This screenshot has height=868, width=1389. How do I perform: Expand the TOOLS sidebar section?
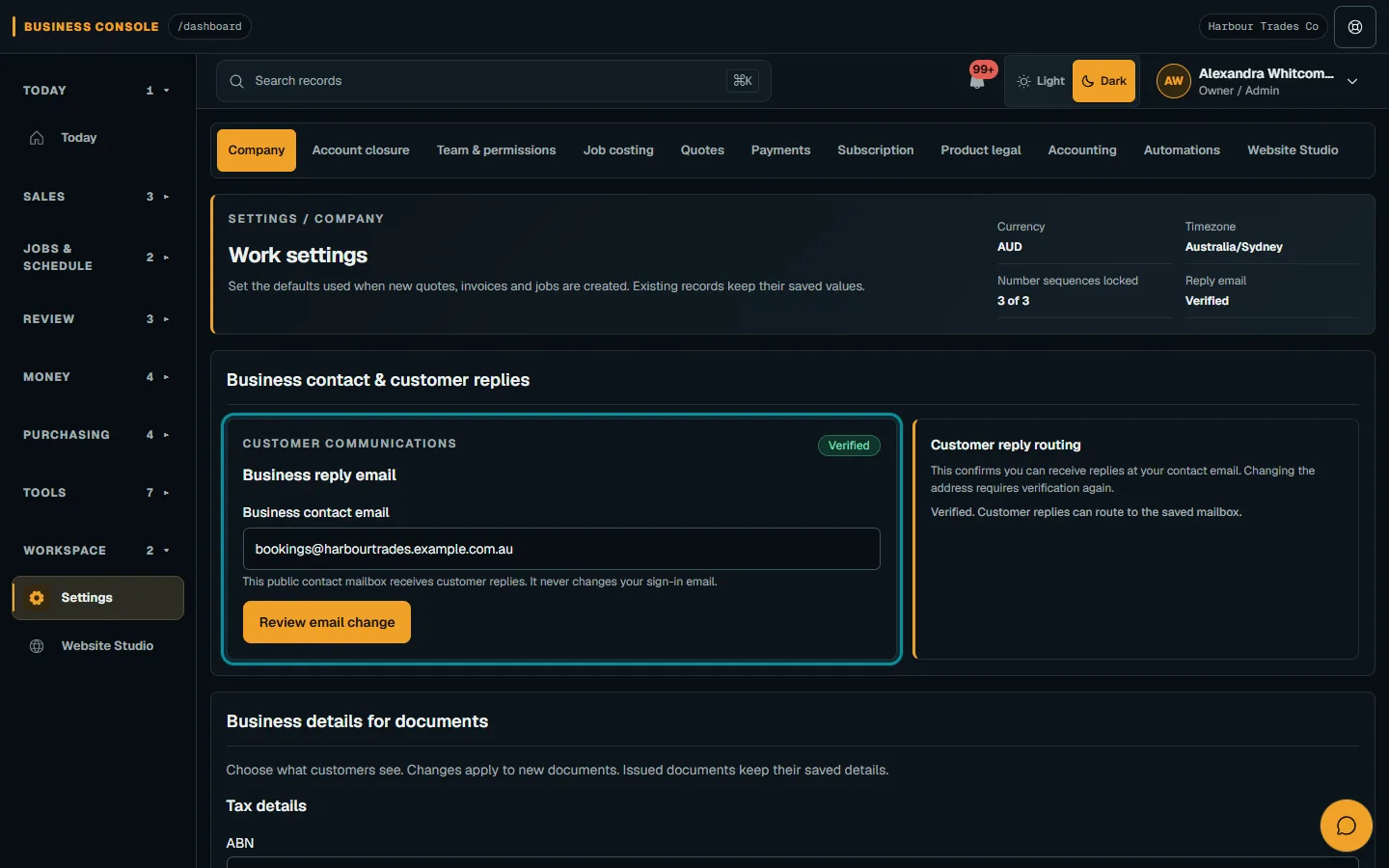98,493
